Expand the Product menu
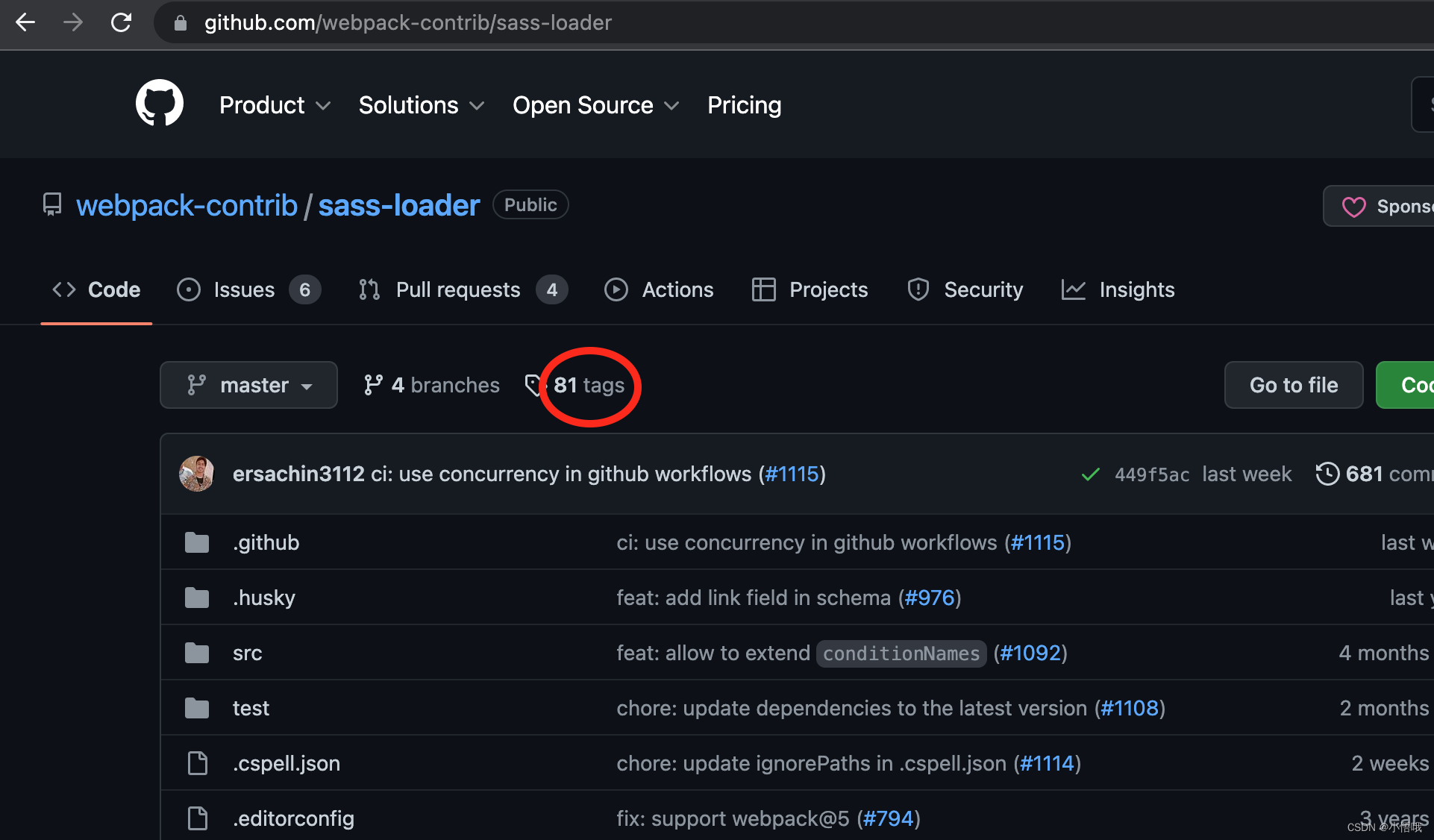 [x=275, y=105]
